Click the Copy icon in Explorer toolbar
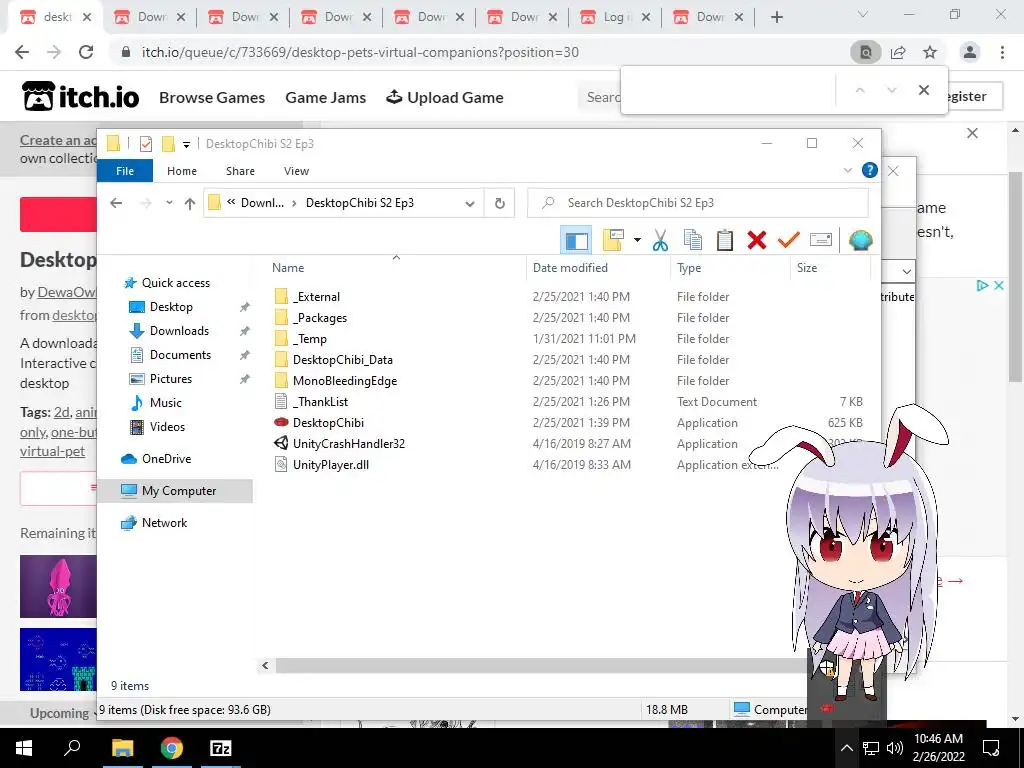 point(692,240)
